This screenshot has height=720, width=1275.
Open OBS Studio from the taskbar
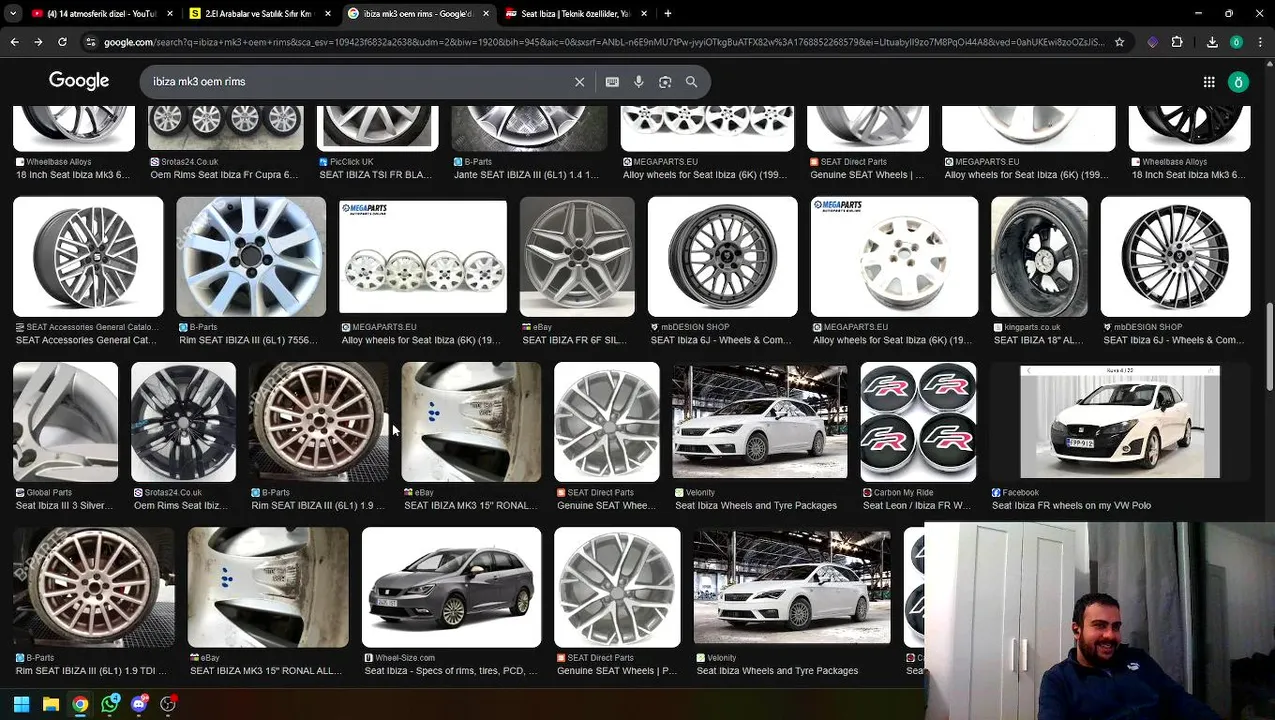(168, 704)
